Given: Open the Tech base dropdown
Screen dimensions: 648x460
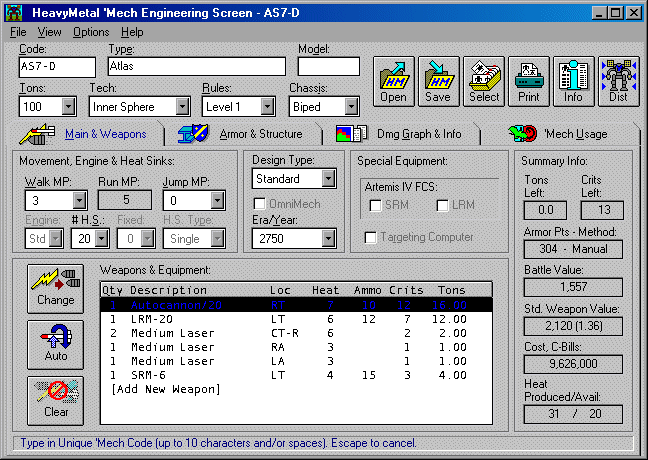Looking at the screenshot, I should click(x=181, y=106).
